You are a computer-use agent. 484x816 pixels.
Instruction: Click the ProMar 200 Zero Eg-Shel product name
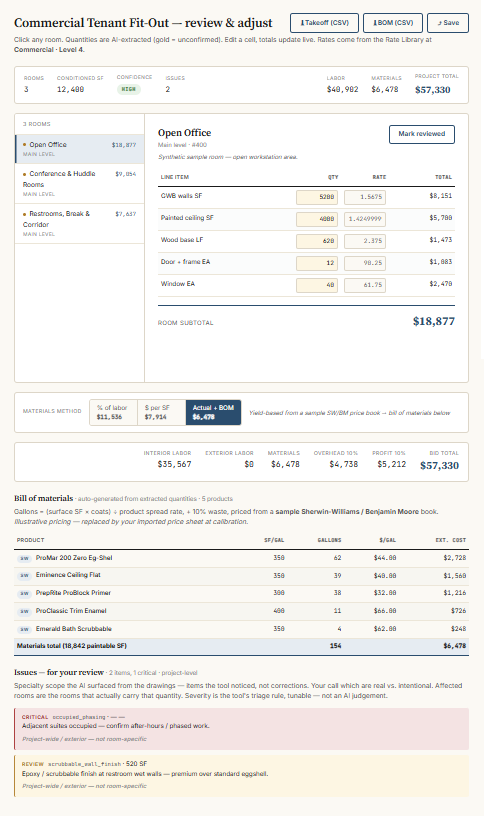click(x=74, y=558)
